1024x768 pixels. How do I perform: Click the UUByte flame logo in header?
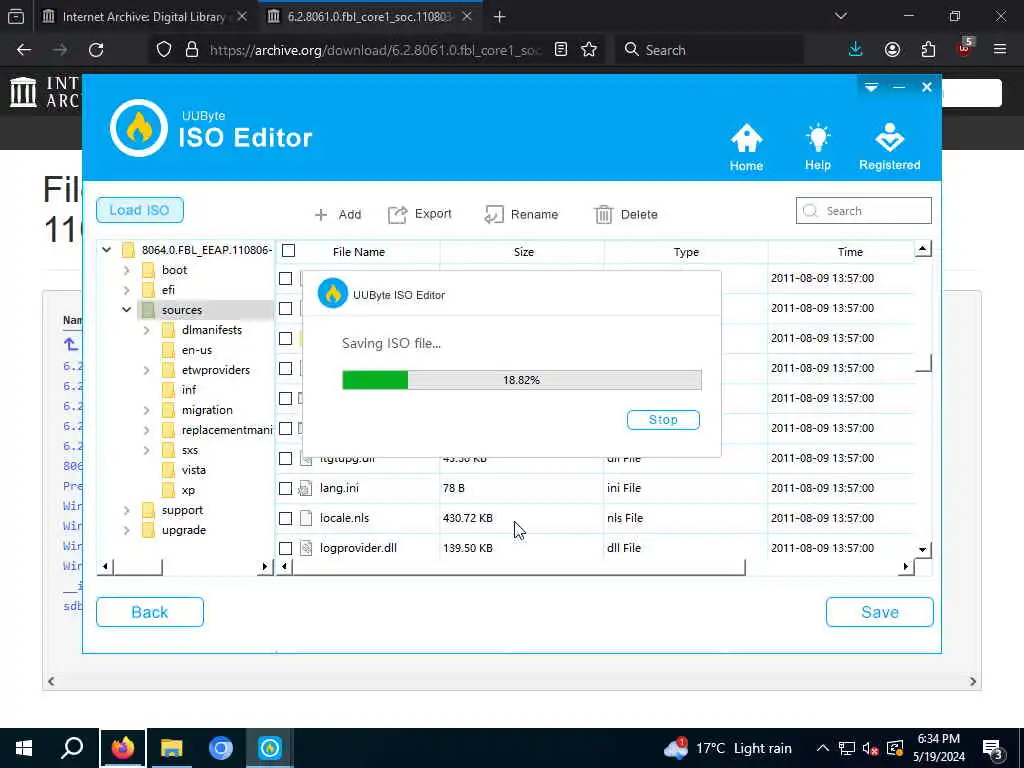(x=138, y=128)
